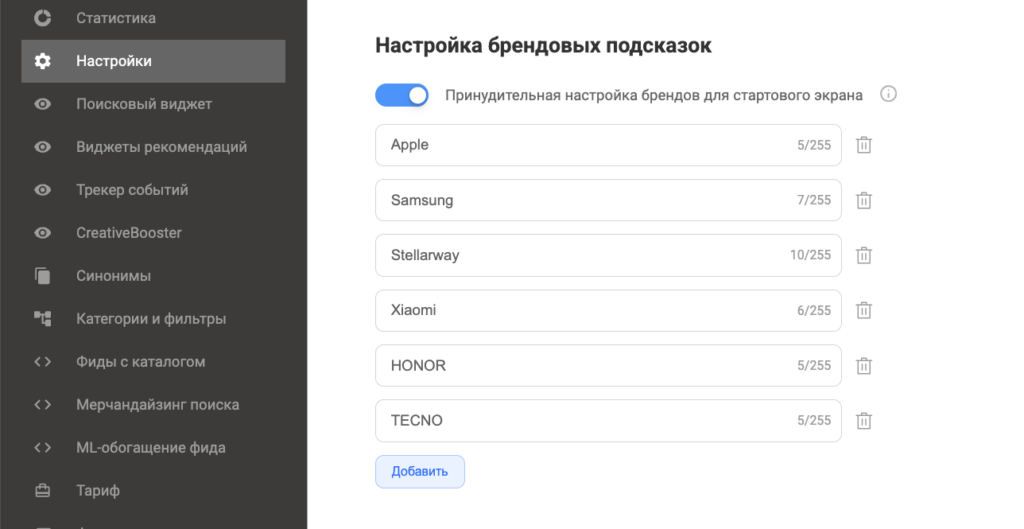Viewport: 1024px width, 529px height.
Task: Click eye icon beside Трекер событий
Action: coord(42,190)
